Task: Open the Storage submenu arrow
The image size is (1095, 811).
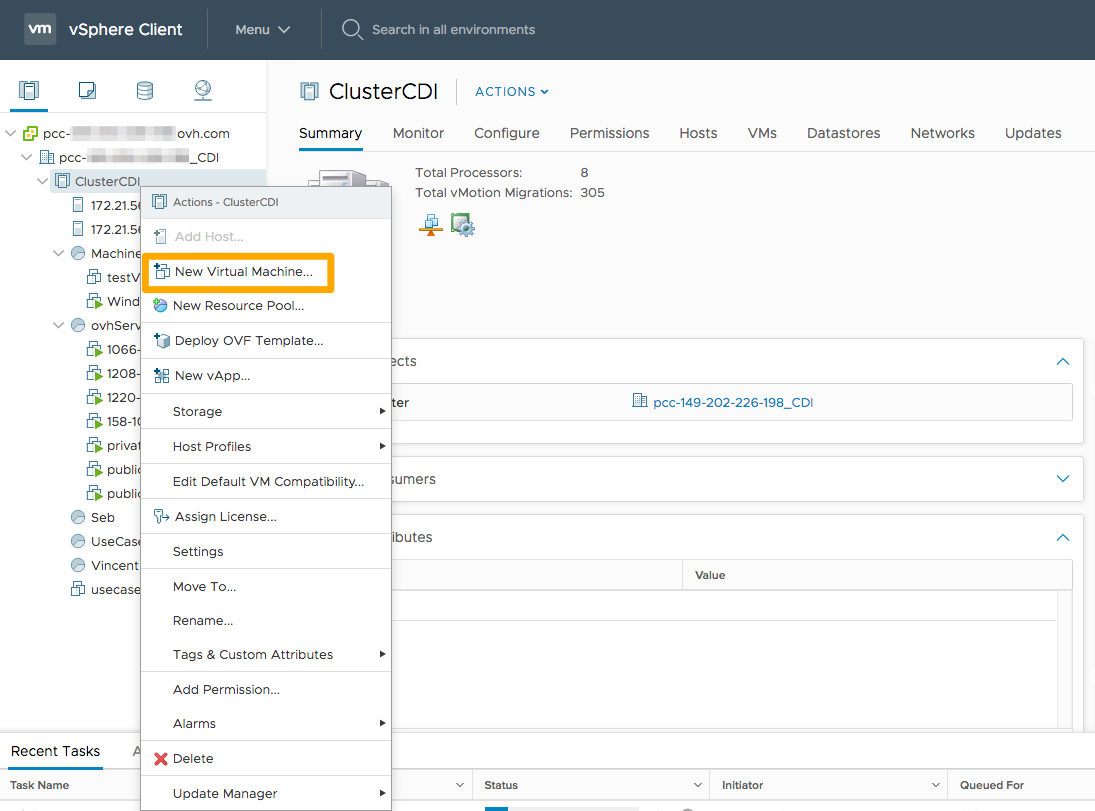Action: (382, 411)
